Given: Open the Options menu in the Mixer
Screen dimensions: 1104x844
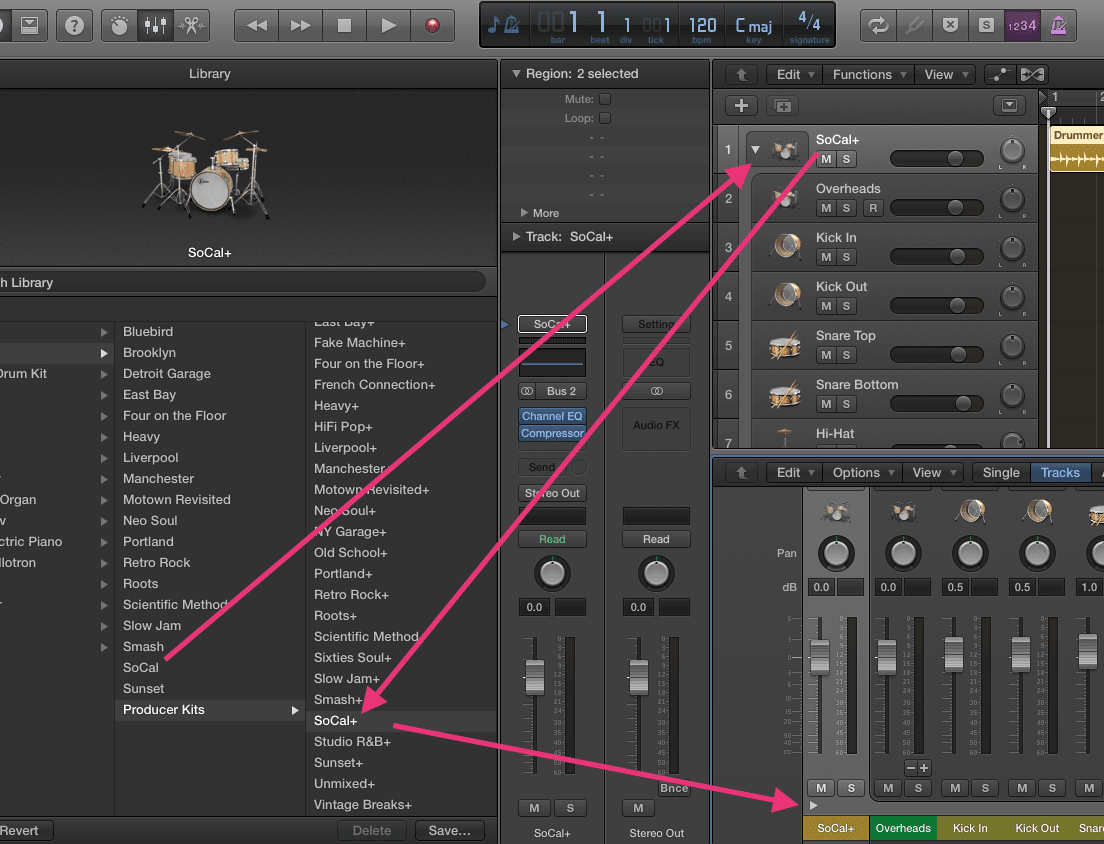Looking at the screenshot, I should [862, 472].
